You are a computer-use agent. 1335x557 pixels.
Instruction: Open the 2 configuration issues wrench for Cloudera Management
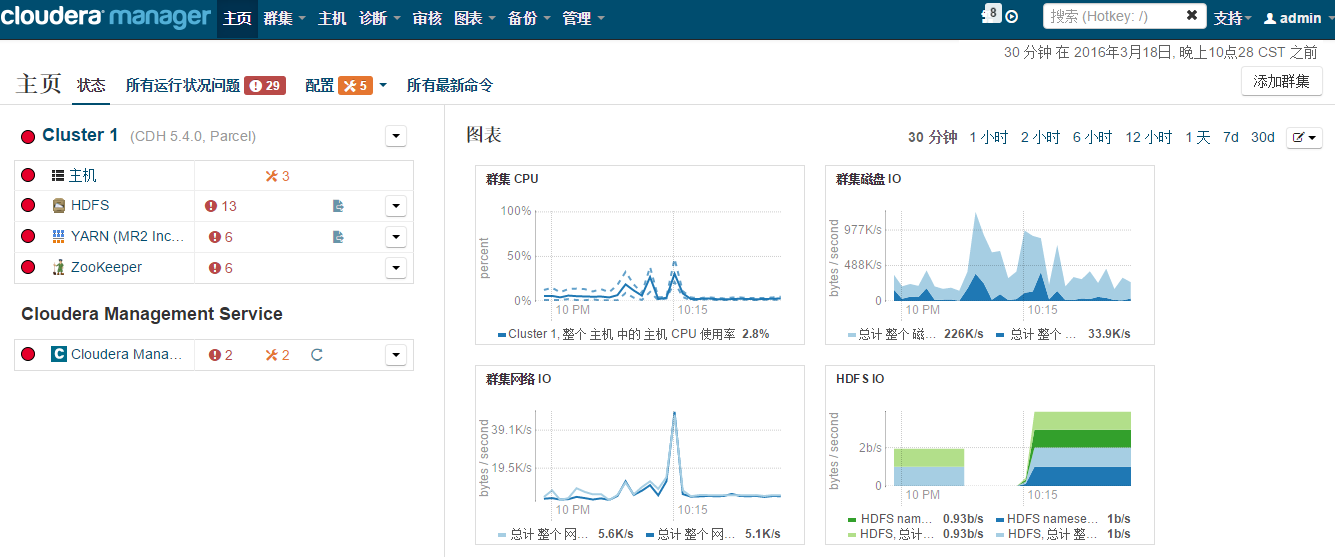coord(277,354)
